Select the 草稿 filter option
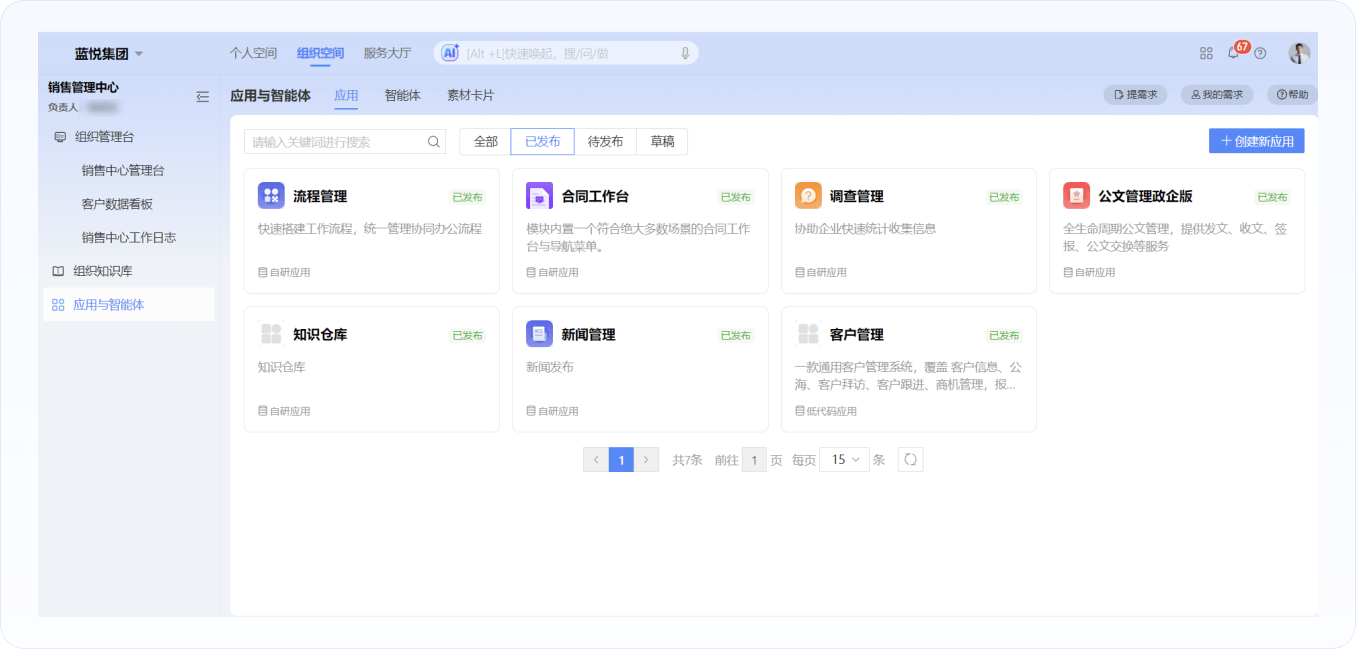1356x649 pixels. coord(662,142)
